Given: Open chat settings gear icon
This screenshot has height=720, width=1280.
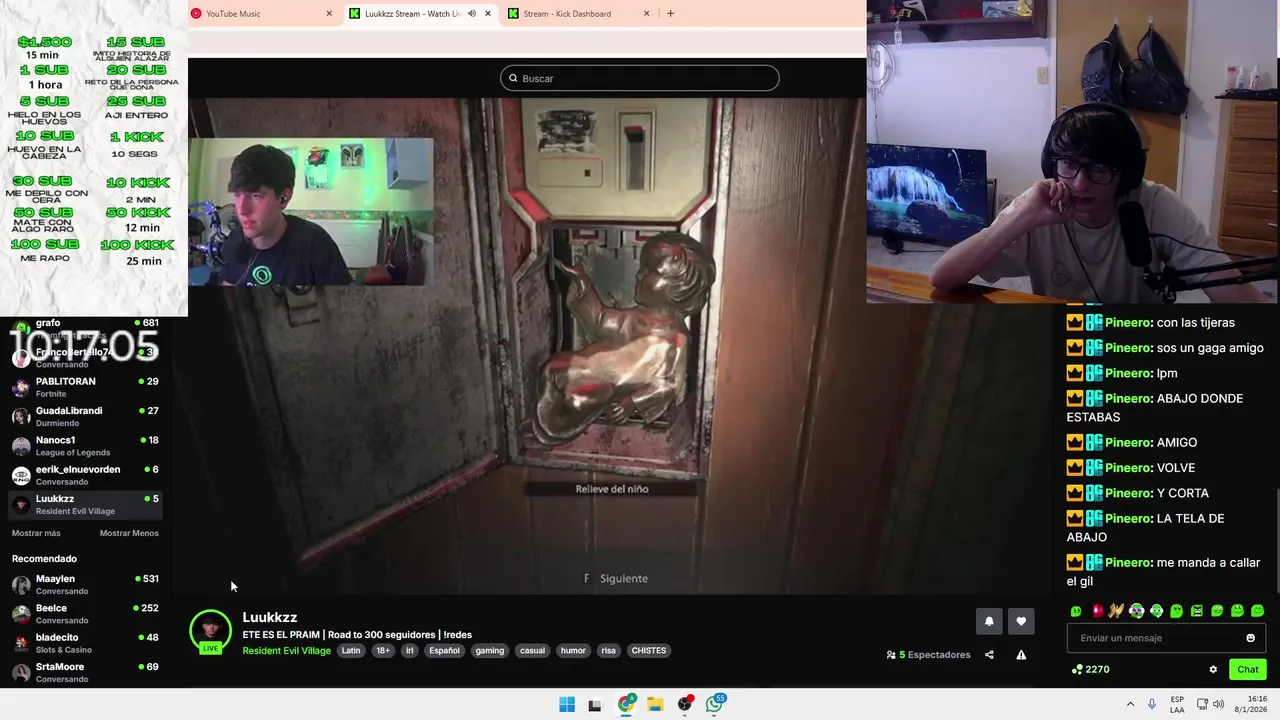Looking at the screenshot, I should 1213,670.
